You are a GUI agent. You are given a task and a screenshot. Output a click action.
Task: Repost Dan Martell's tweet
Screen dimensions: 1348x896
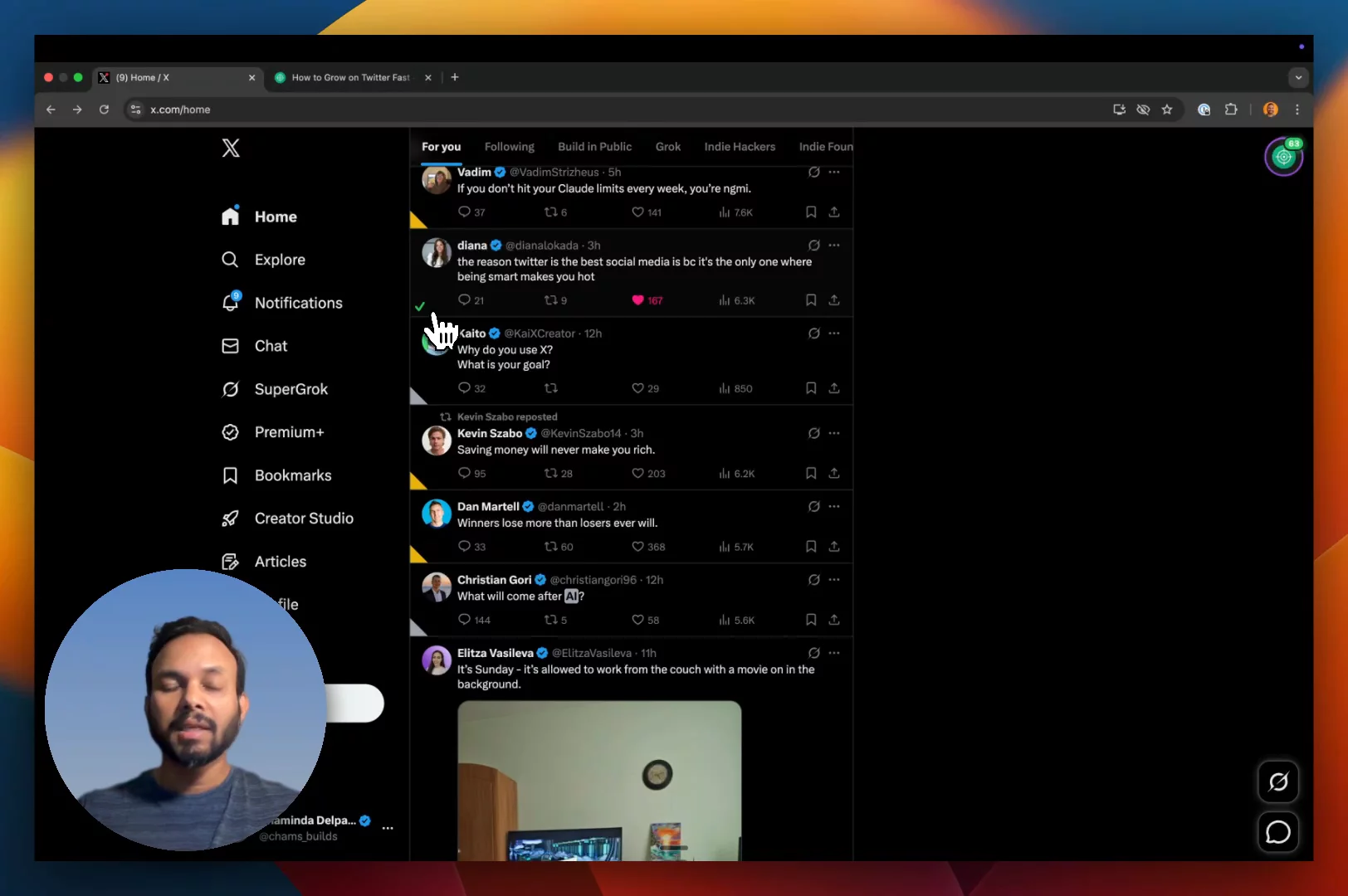pos(558,547)
